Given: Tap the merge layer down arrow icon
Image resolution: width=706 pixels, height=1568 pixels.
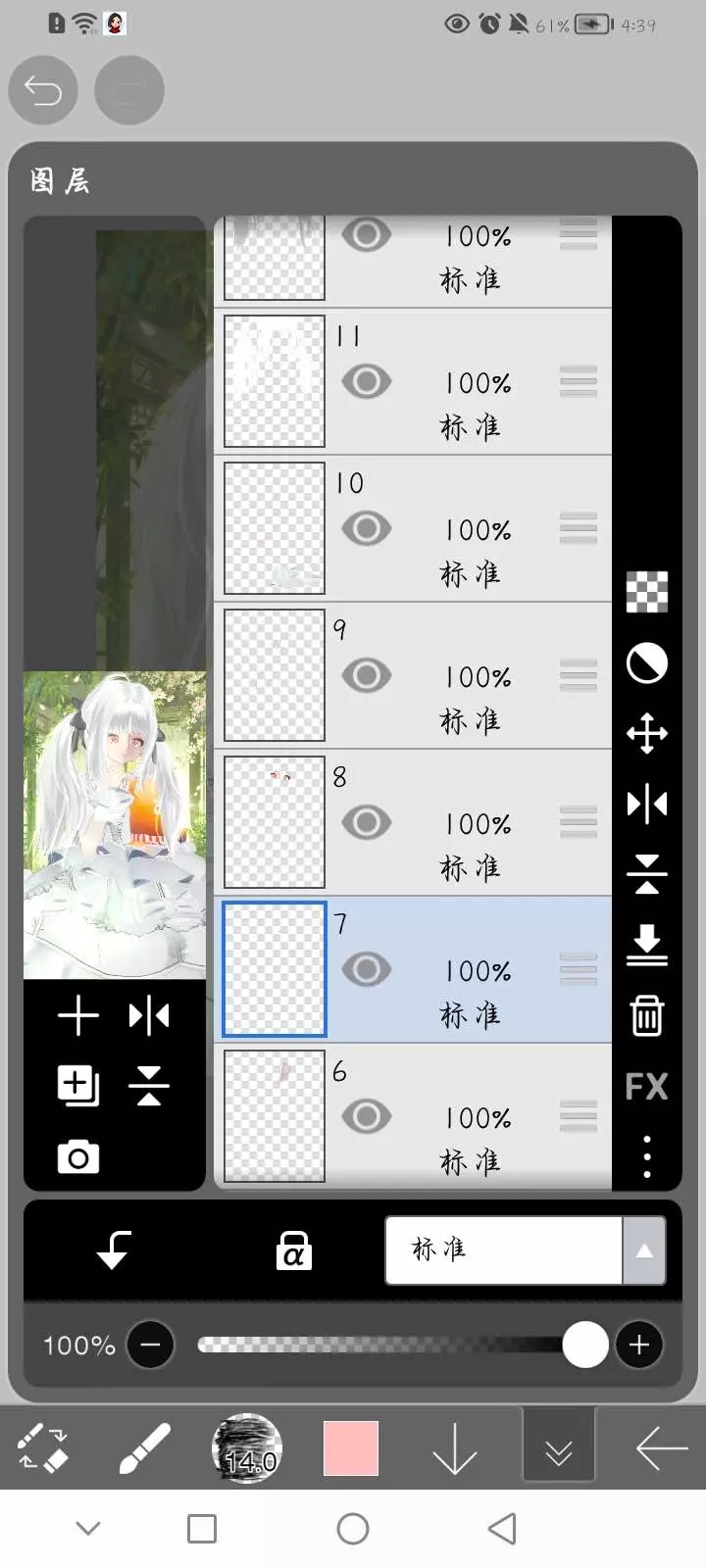Looking at the screenshot, I should [646, 945].
